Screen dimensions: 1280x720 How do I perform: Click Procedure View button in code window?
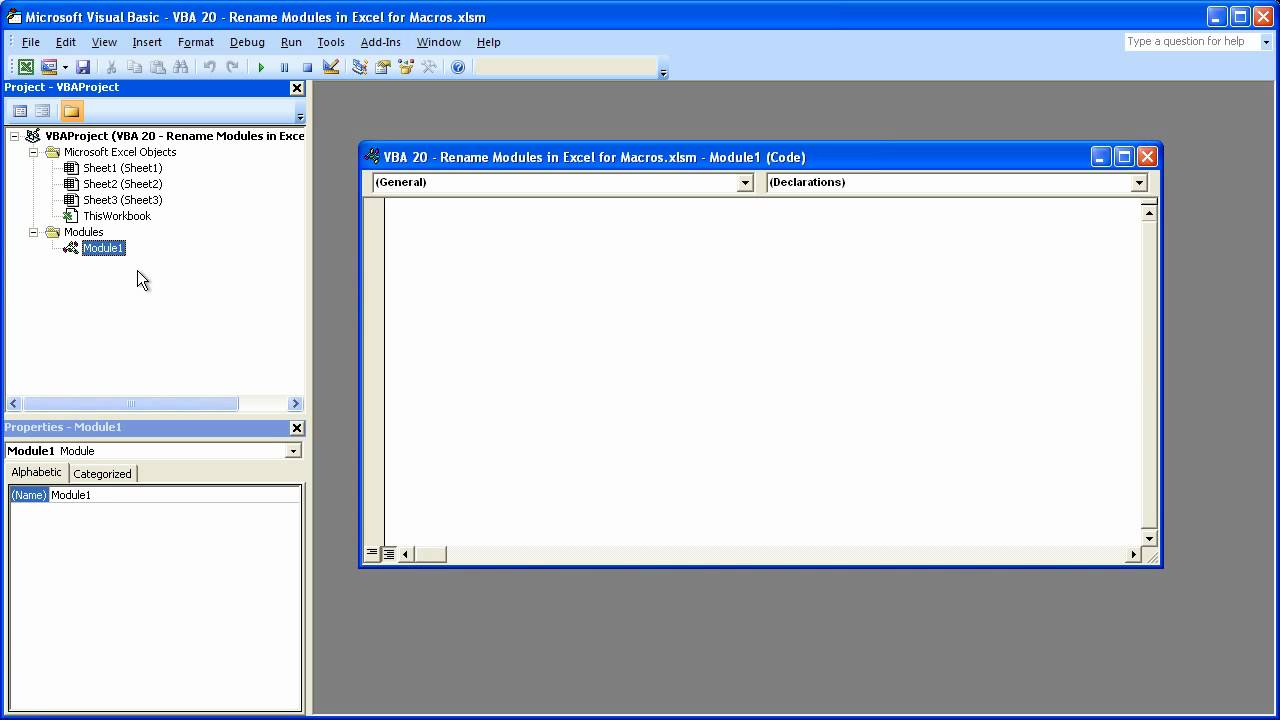(372, 554)
